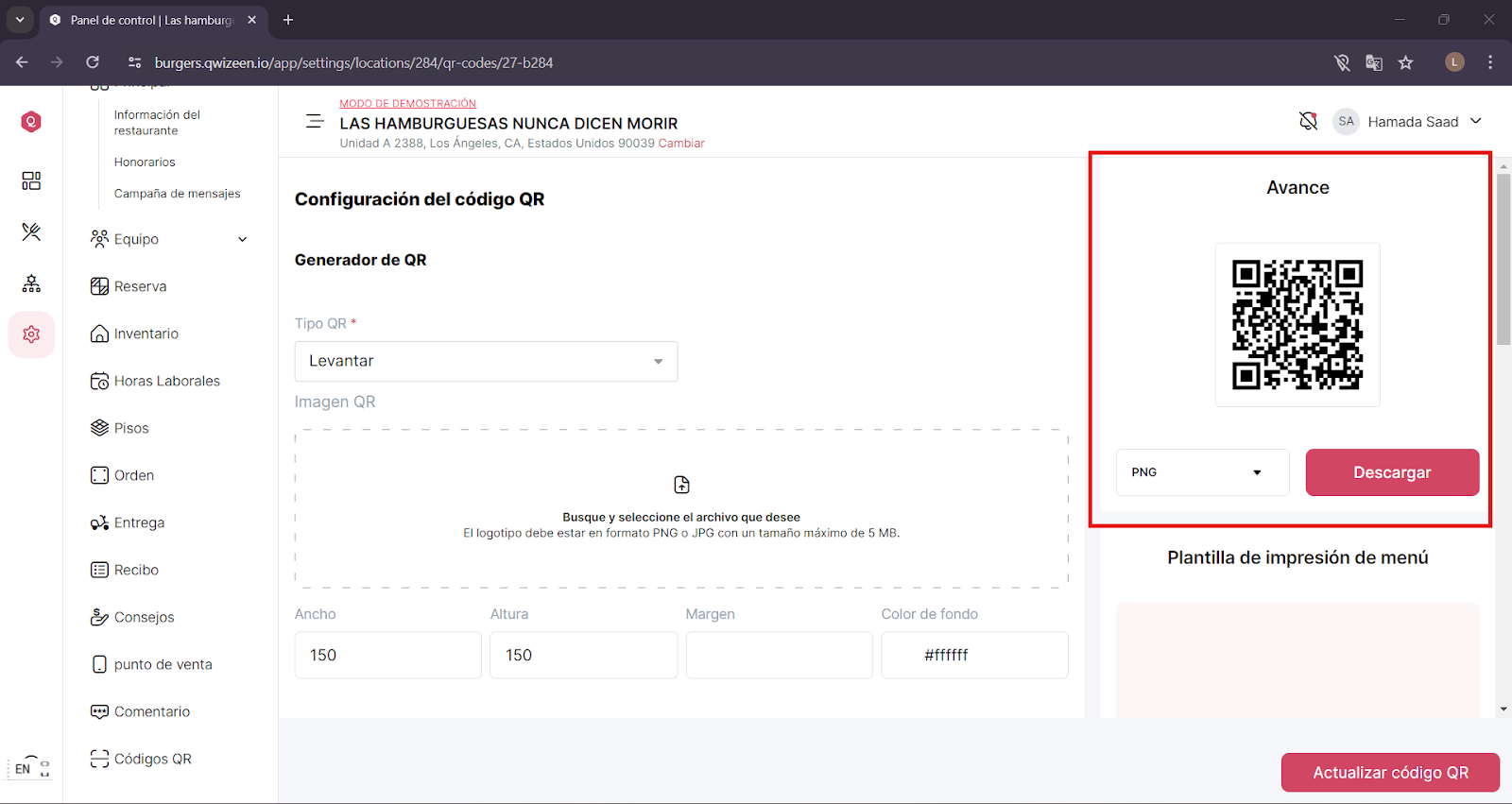Go back using the browser back arrow
The image size is (1512, 804).
point(22,62)
